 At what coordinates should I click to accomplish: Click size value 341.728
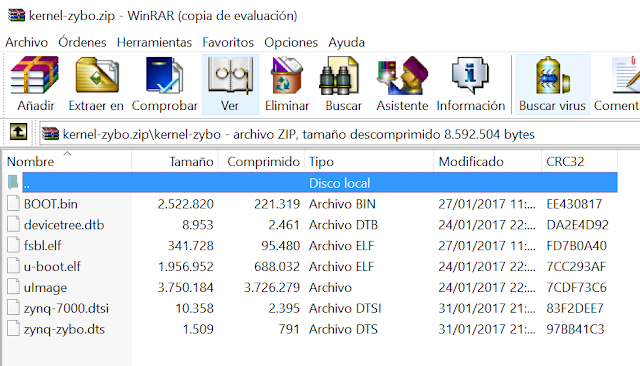point(191,245)
